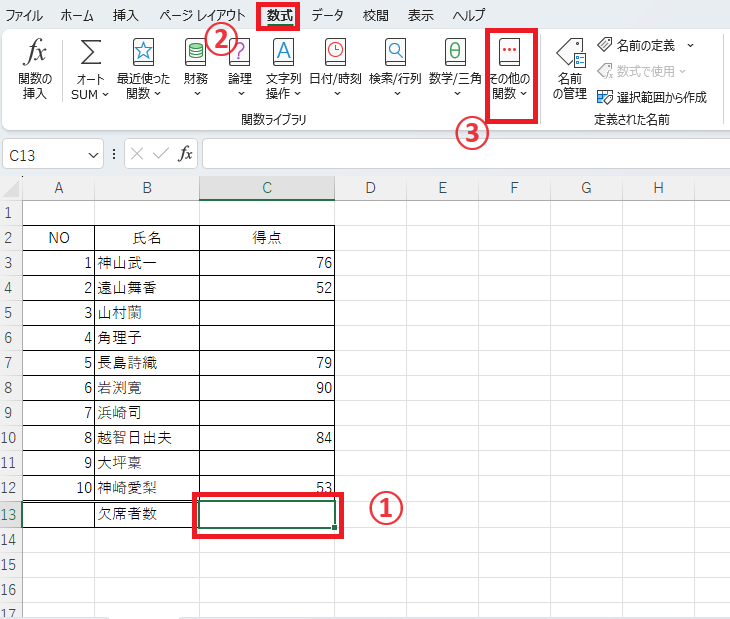This screenshot has width=730, height=619.
Task: Switch to the データ tab
Action: tap(328, 15)
